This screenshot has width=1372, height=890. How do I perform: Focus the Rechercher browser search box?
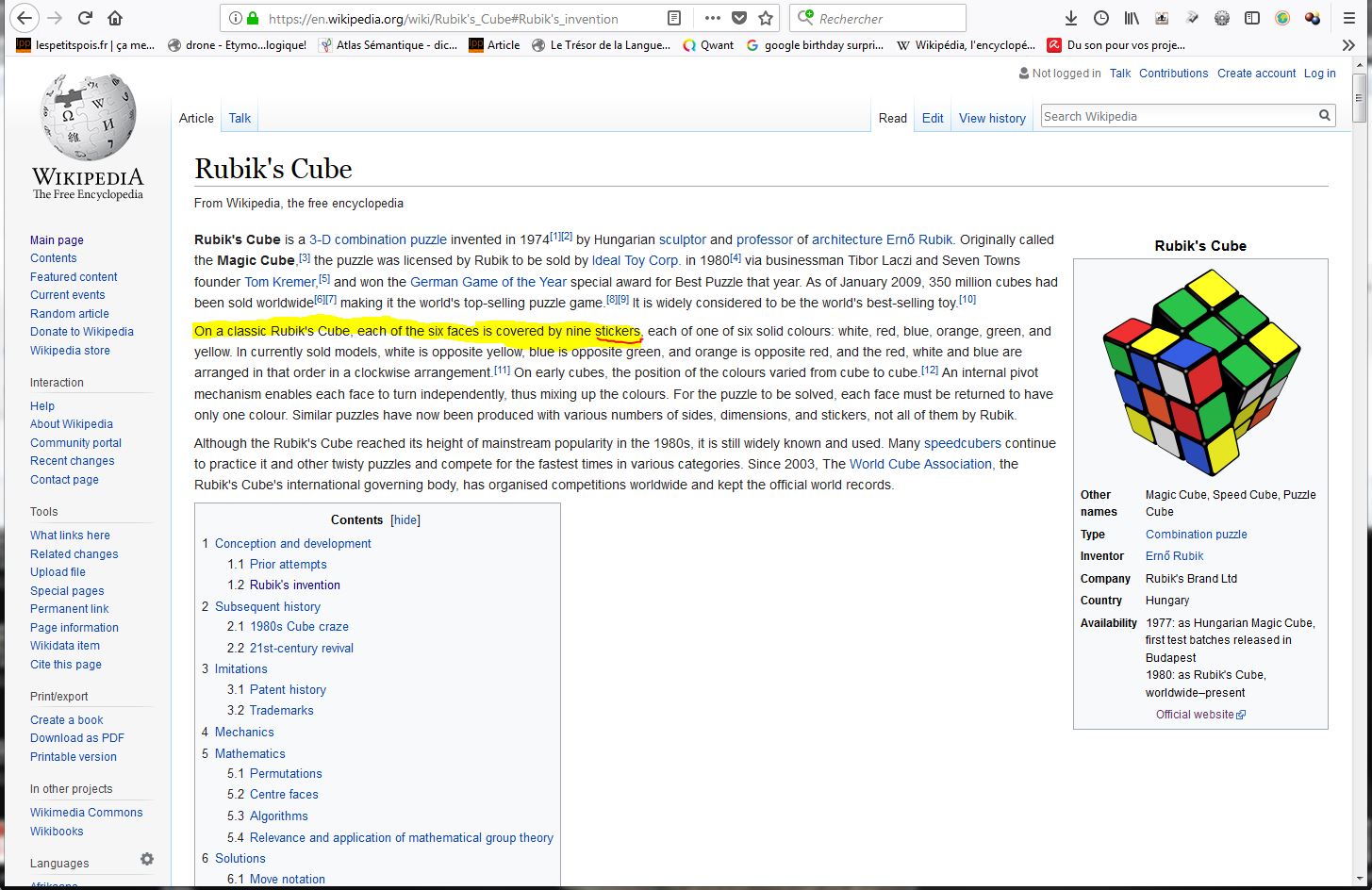coord(879,18)
